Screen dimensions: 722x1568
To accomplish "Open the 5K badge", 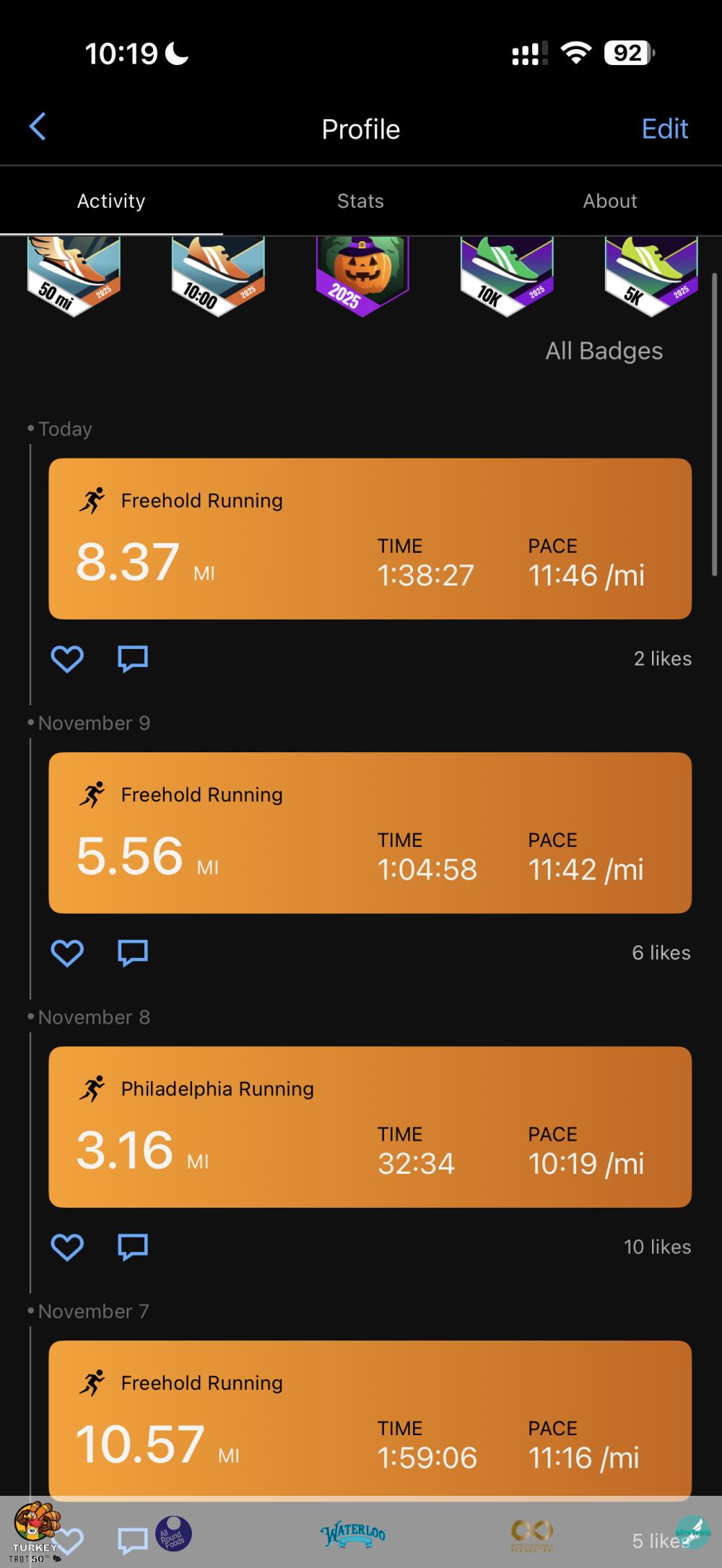I will (x=651, y=276).
